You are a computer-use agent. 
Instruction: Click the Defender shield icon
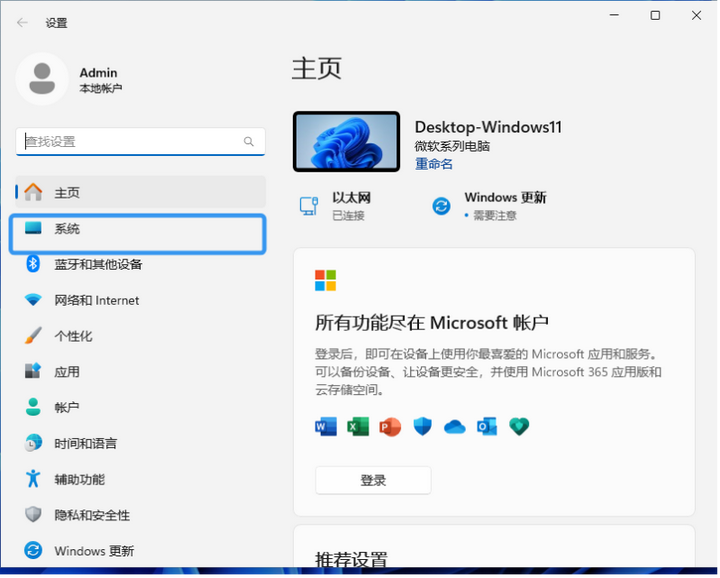point(423,427)
